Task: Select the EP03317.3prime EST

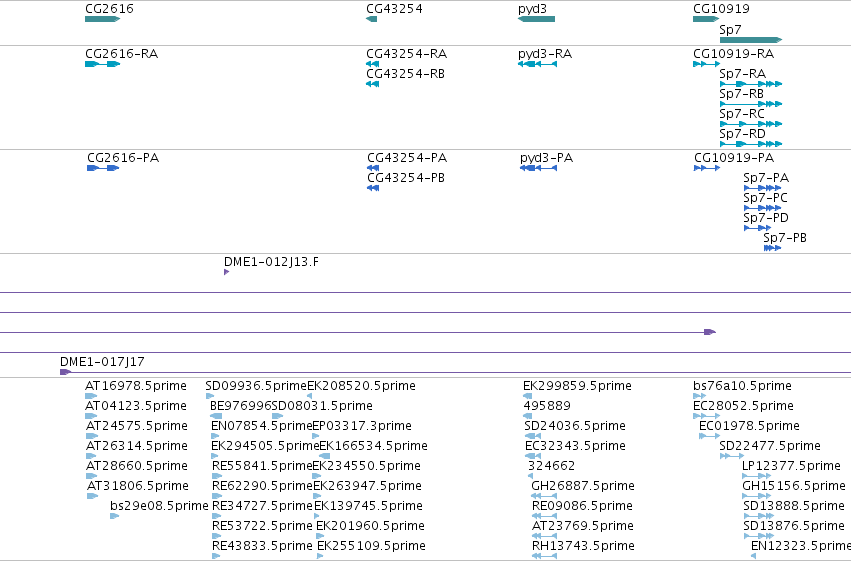Action: click(316, 436)
